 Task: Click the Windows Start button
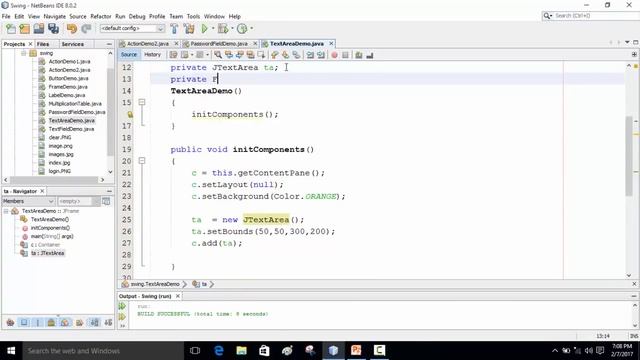[x=11, y=351]
